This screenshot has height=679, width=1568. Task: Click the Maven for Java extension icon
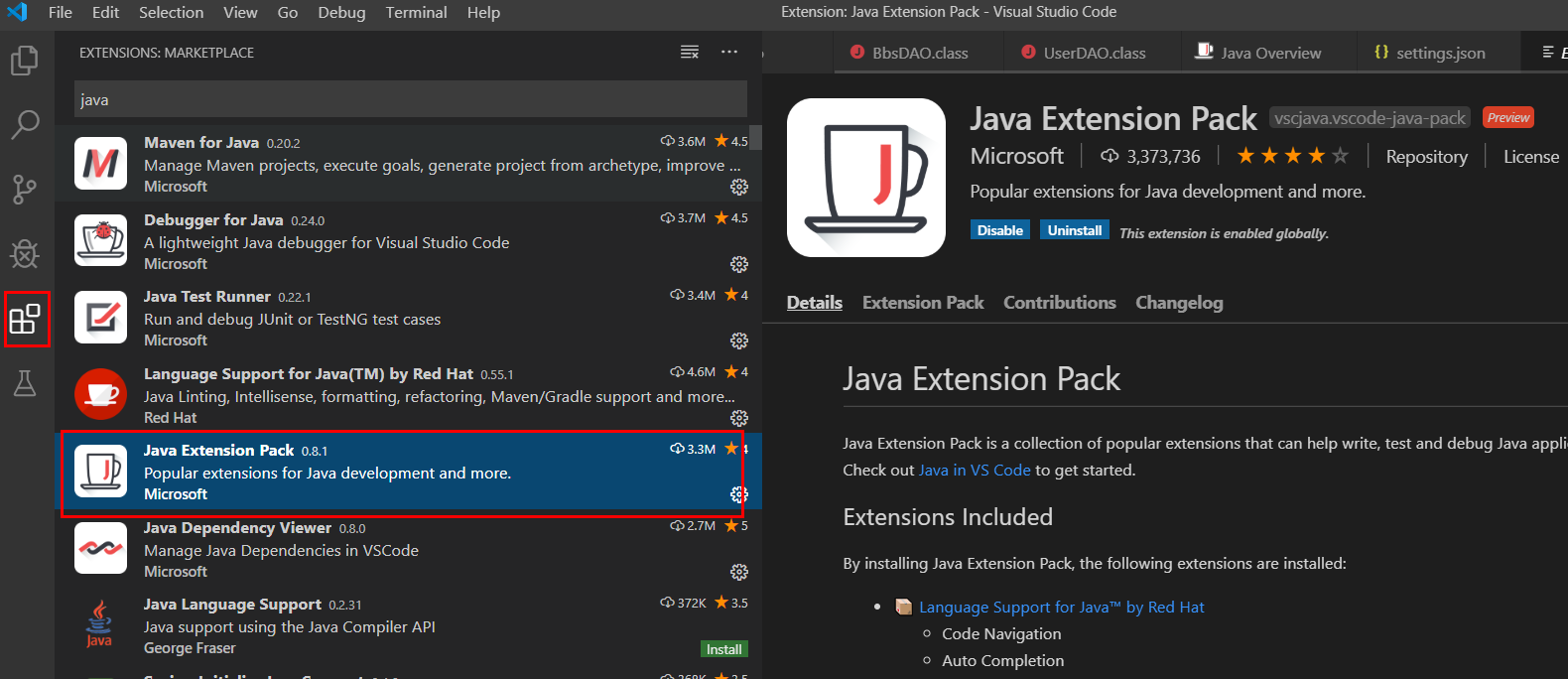pyautogui.click(x=100, y=163)
